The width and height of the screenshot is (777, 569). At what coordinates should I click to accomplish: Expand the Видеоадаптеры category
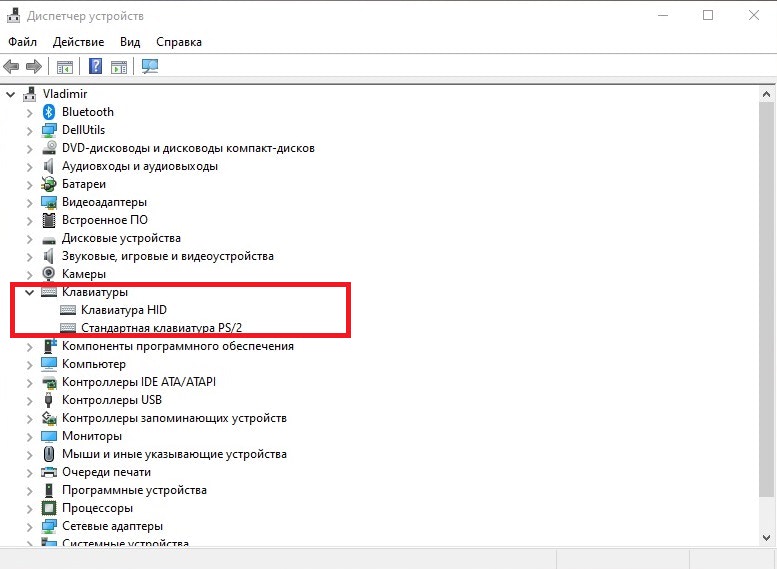(29, 202)
